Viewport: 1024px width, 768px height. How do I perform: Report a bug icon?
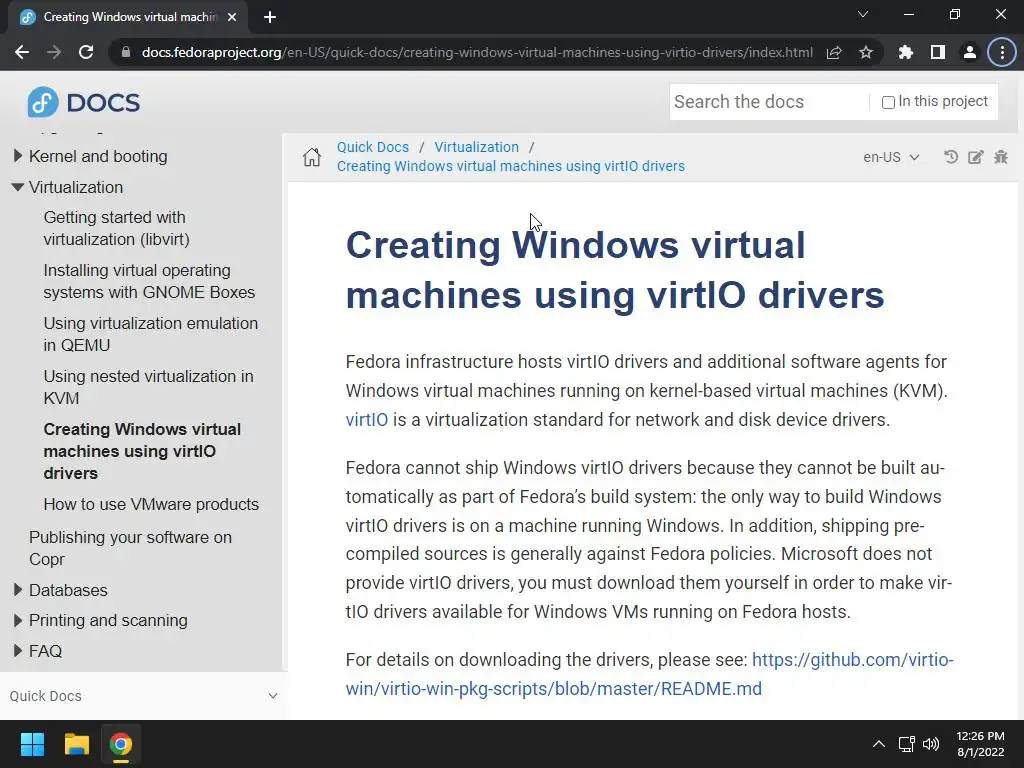pyautogui.click(x=1000, y=157)
